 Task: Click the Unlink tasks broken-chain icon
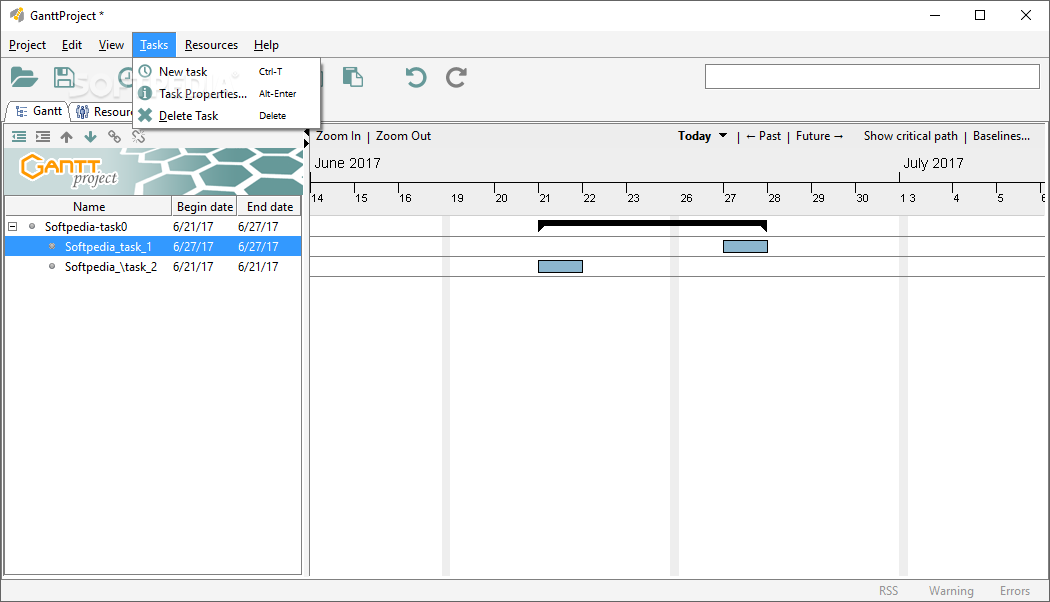[139, 137]
